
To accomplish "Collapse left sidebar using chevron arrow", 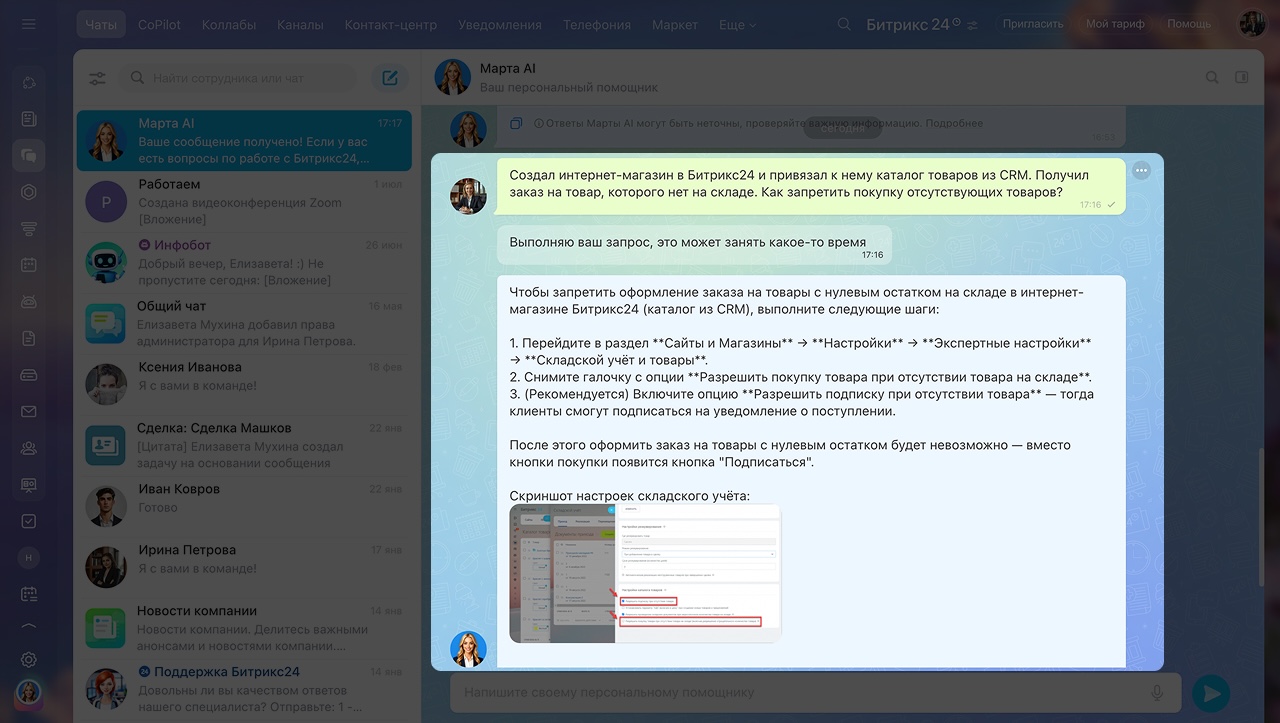I will (x=29, y=627).
